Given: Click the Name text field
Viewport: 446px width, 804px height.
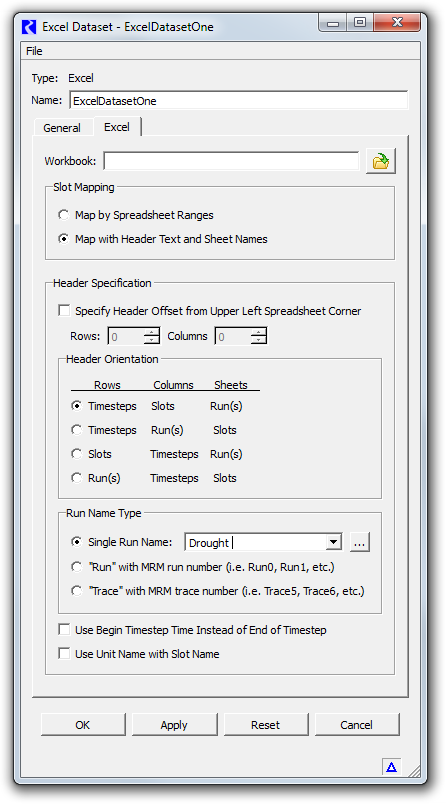Looking at the screenshot, I should pyautogui.click(x=239, y=100).
